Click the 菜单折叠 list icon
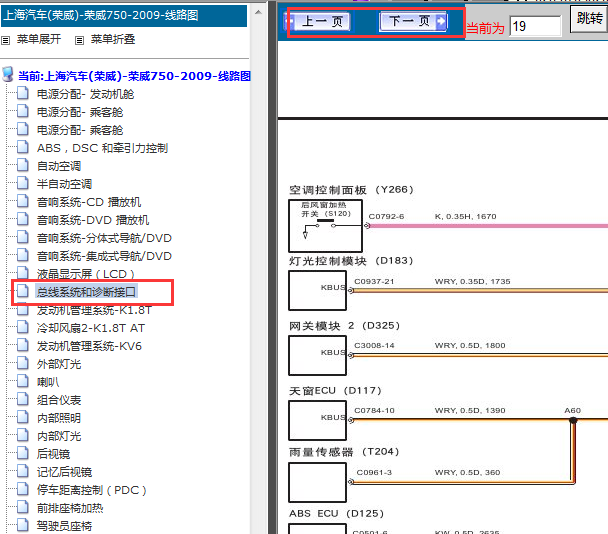This screenshot has height=534, width=608. [79, 40]
